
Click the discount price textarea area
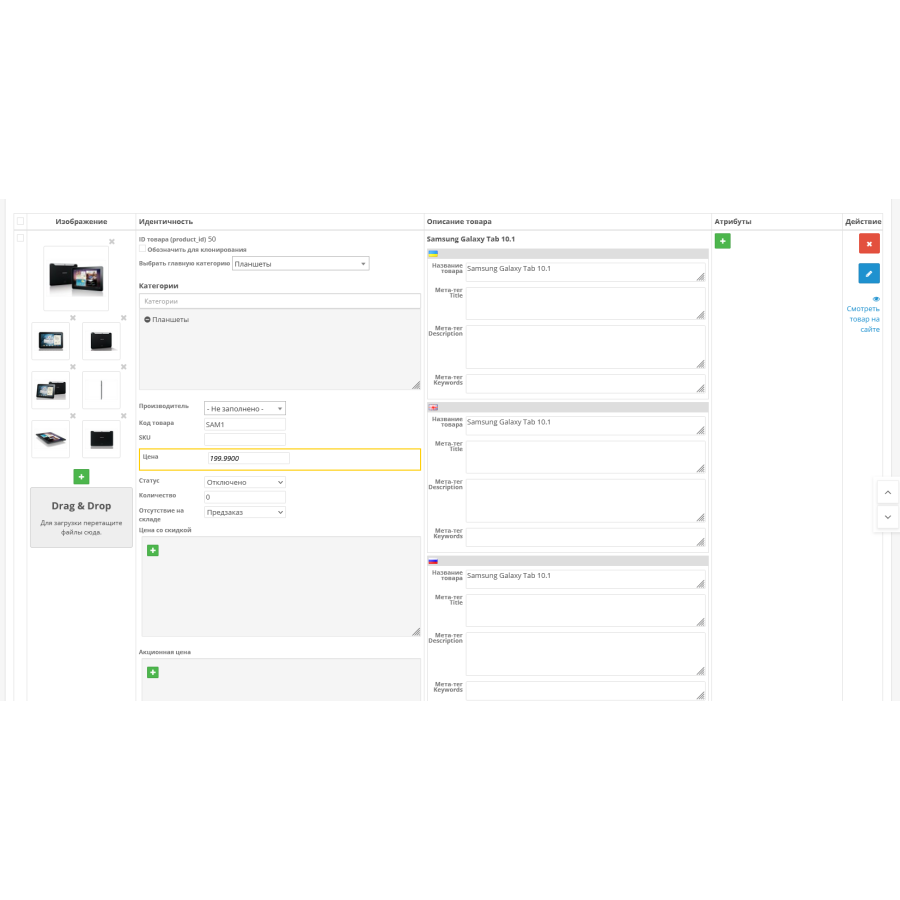click(281, 587)
